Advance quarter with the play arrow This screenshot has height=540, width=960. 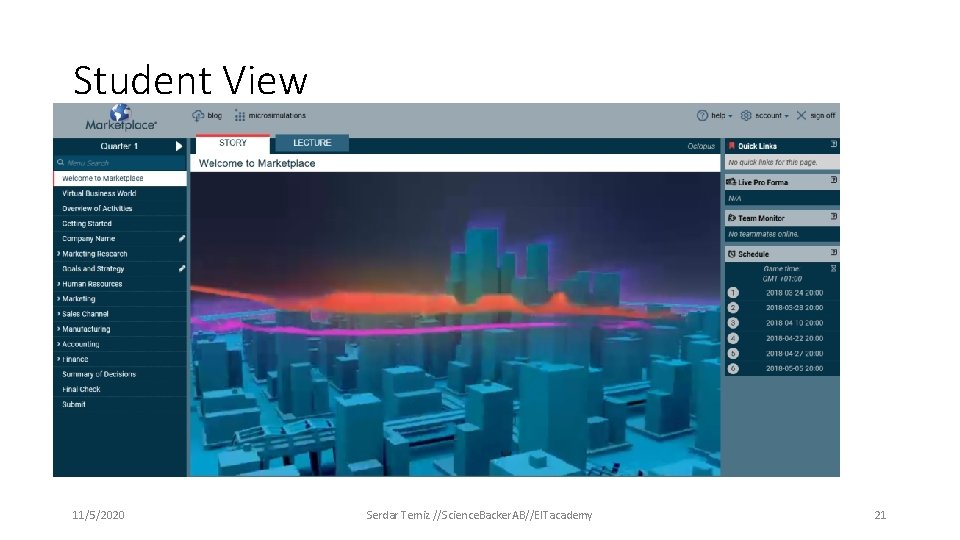coord(179,146)
